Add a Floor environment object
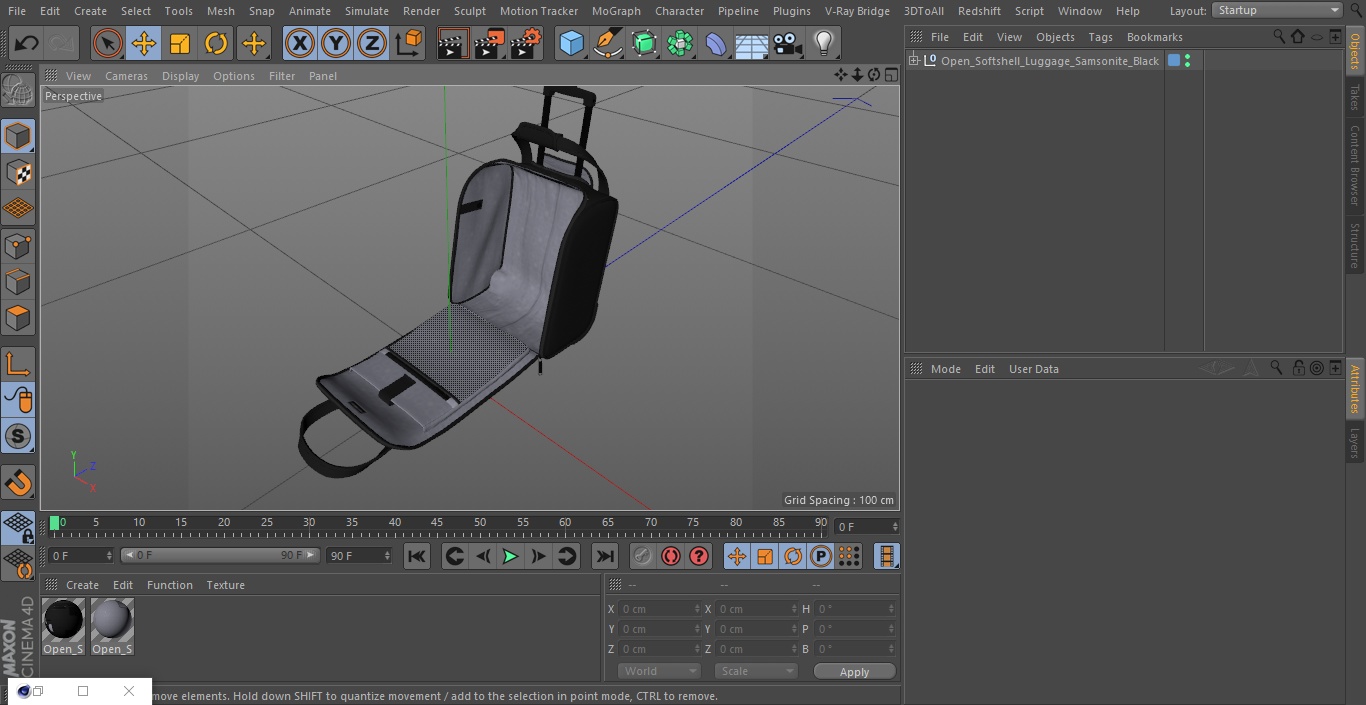1366x705 pixels. coord(752,43)
